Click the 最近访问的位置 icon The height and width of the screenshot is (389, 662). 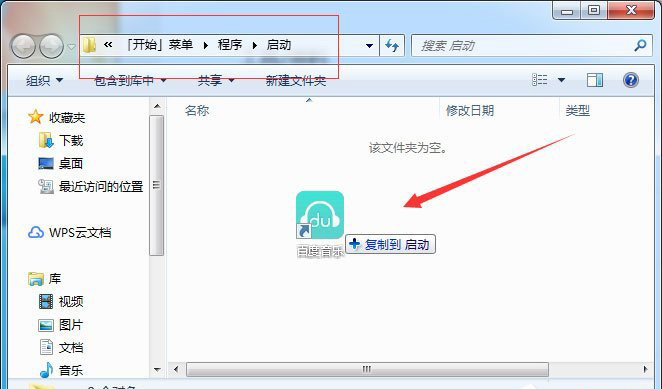(46, 186)
